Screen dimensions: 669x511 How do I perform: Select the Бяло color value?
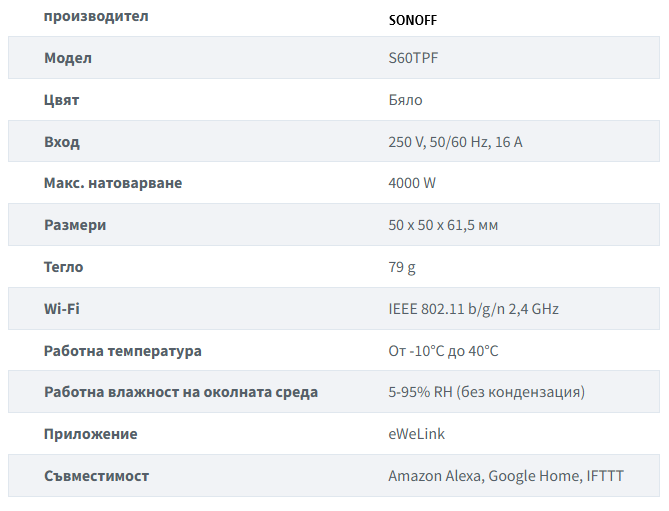pos(405,100)
